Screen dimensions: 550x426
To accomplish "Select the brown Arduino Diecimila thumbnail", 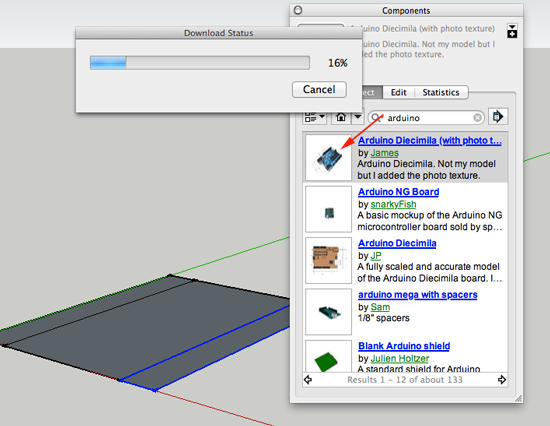I will [328, 260].
